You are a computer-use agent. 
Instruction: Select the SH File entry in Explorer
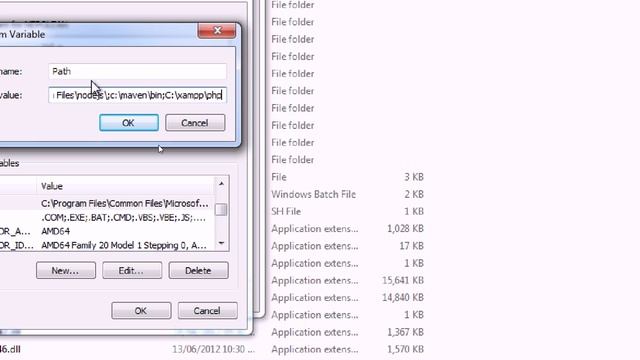pos(286,211)
